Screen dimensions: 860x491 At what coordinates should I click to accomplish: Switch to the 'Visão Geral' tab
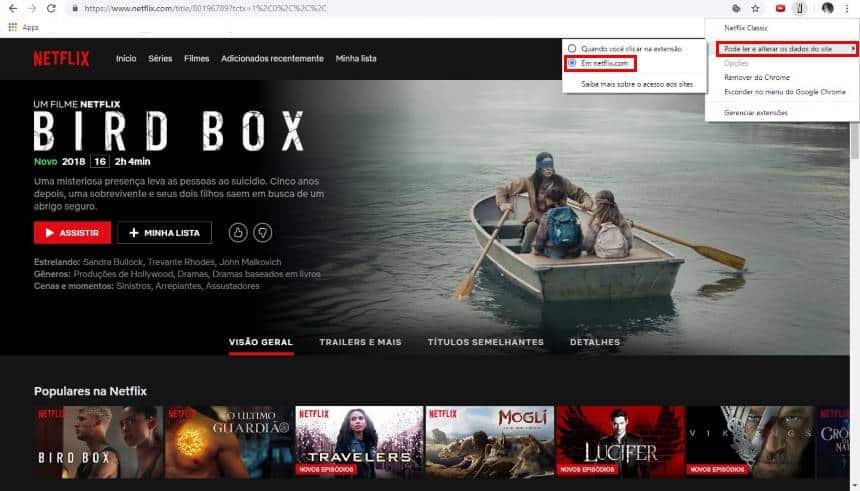261,342
